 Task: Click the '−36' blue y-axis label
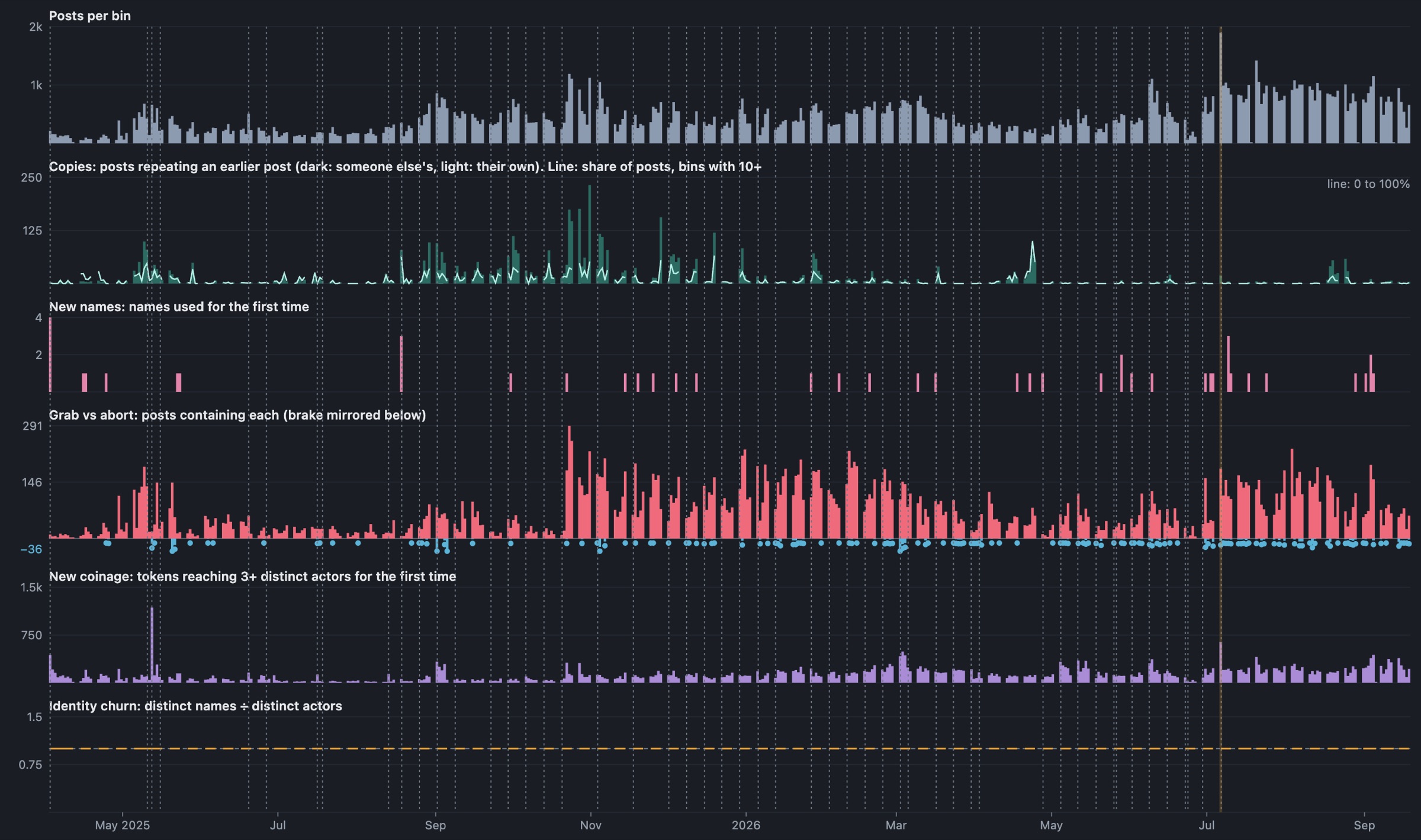coord(31,549)
